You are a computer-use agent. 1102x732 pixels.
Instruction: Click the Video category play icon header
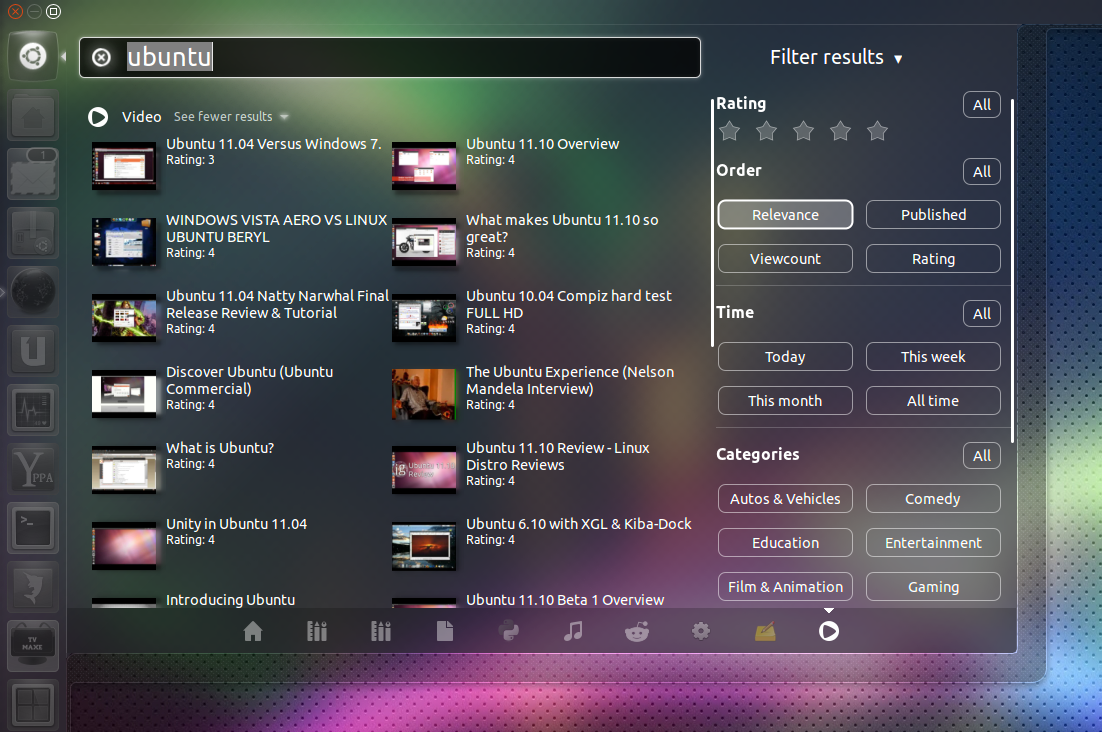98,117
